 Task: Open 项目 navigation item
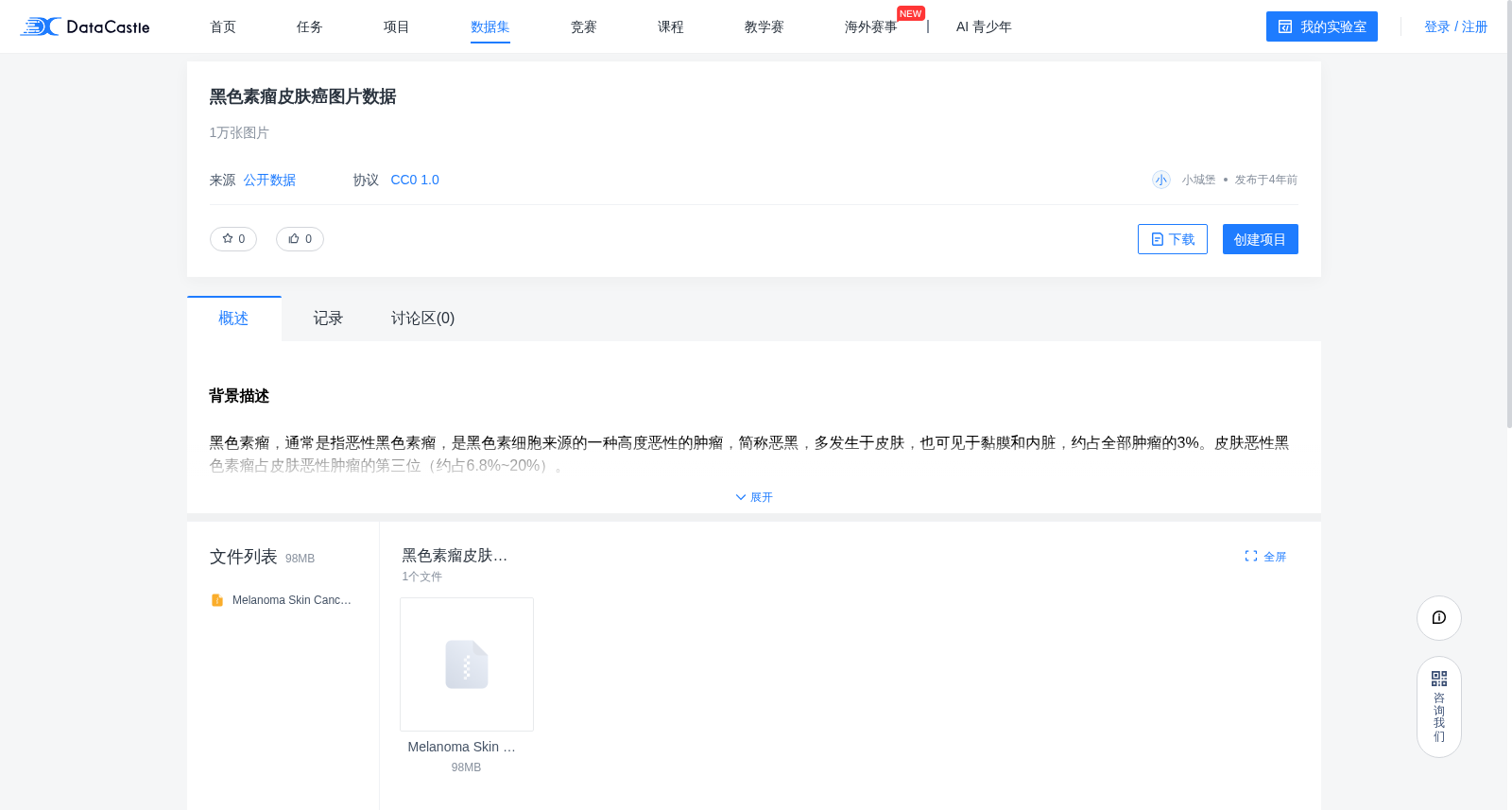(397, 26)
